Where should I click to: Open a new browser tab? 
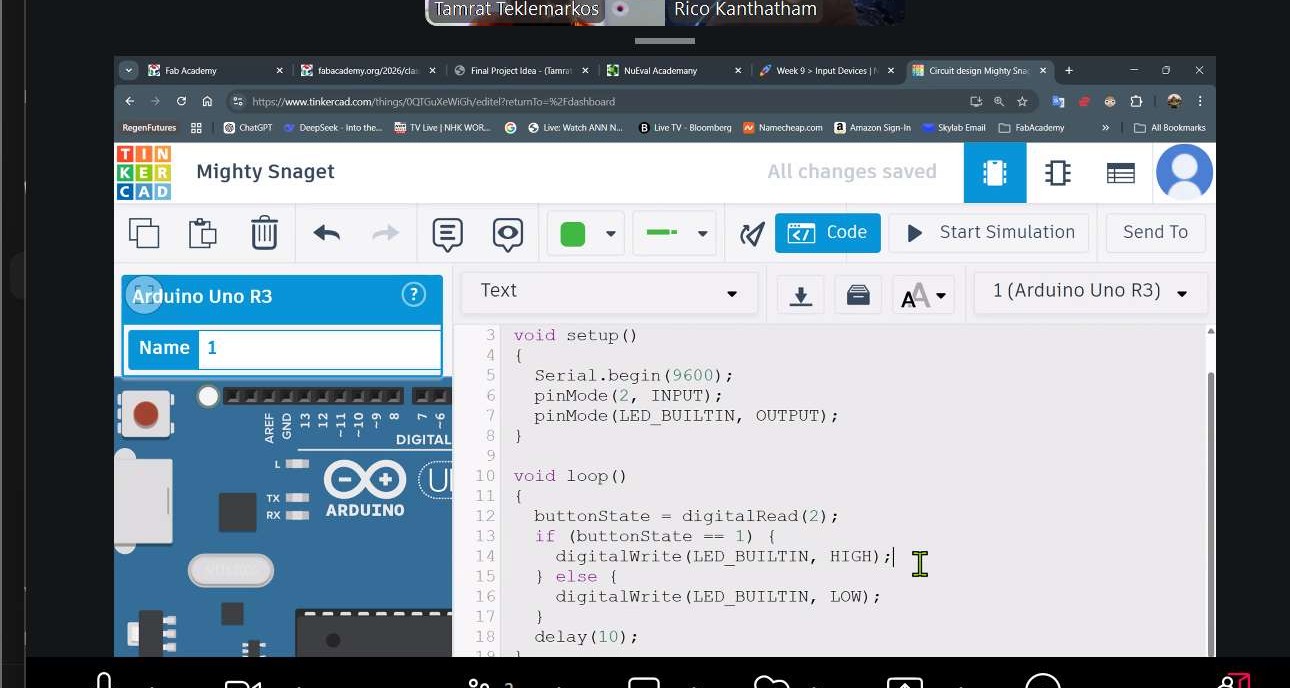click(1069, 71)
